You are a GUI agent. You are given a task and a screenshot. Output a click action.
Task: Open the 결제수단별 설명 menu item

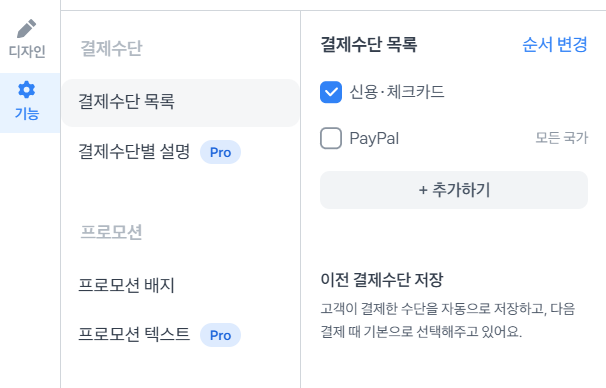[134, 151]
